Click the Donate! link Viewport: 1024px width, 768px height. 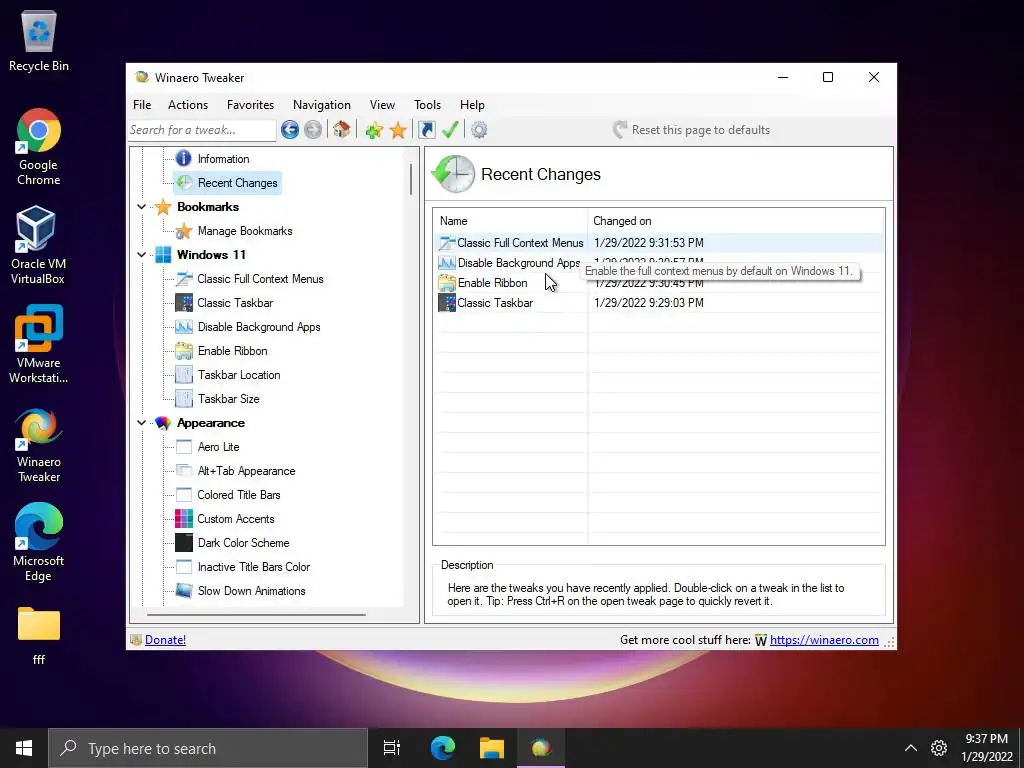click(x=165, y=640)
